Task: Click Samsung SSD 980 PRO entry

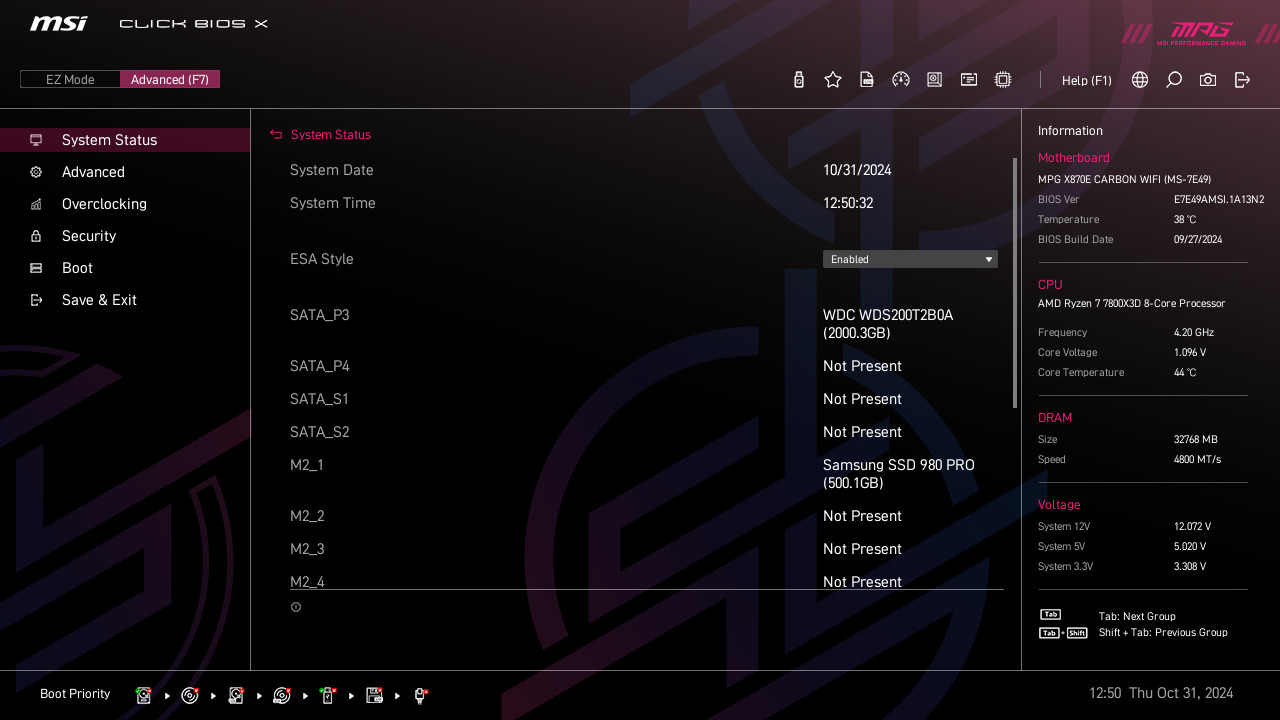Action: (x=899, y=474)
